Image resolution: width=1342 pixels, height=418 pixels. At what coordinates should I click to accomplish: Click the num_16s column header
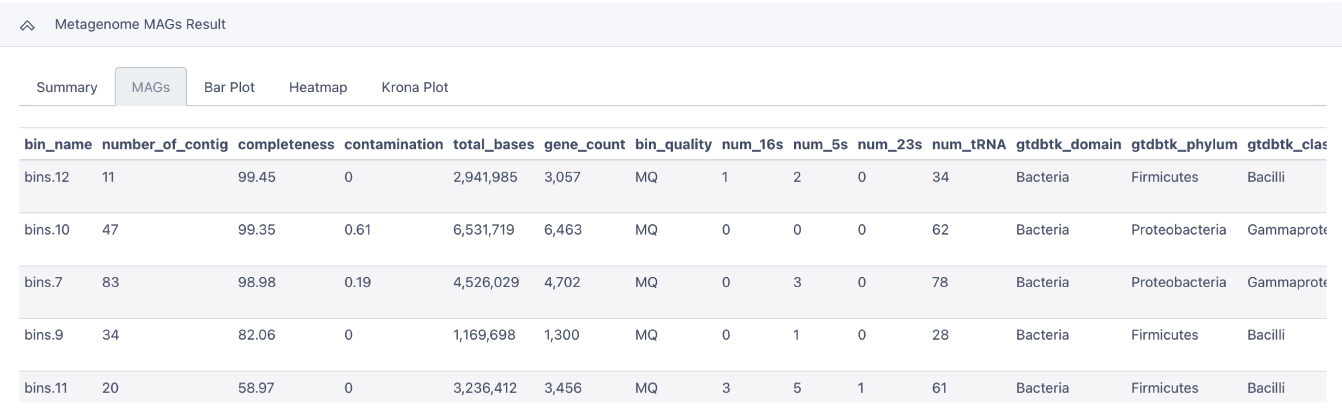click(752, 145)
